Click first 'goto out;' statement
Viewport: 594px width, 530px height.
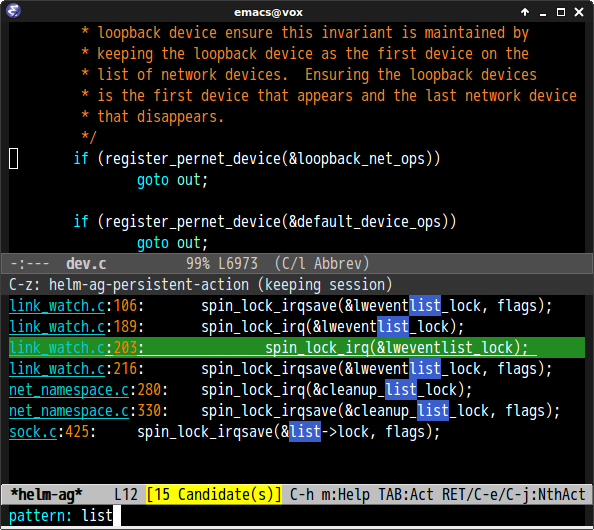click(x=172, y=180)
